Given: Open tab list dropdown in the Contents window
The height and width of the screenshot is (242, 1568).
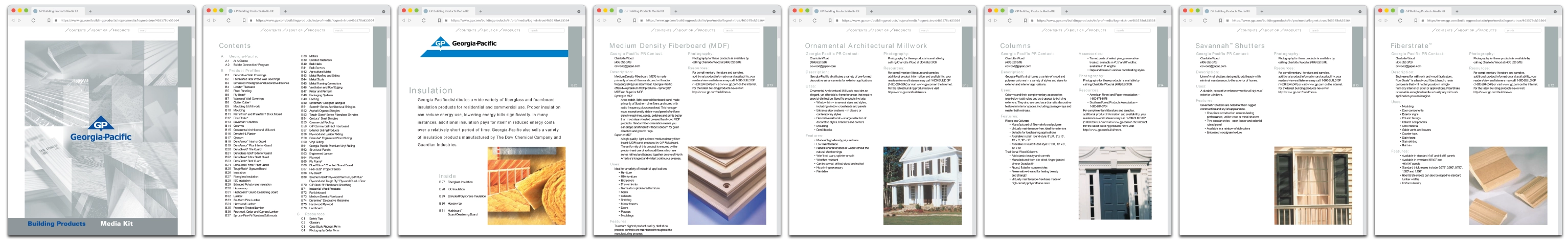Looking at the screenshot, I should coord(383,12).
